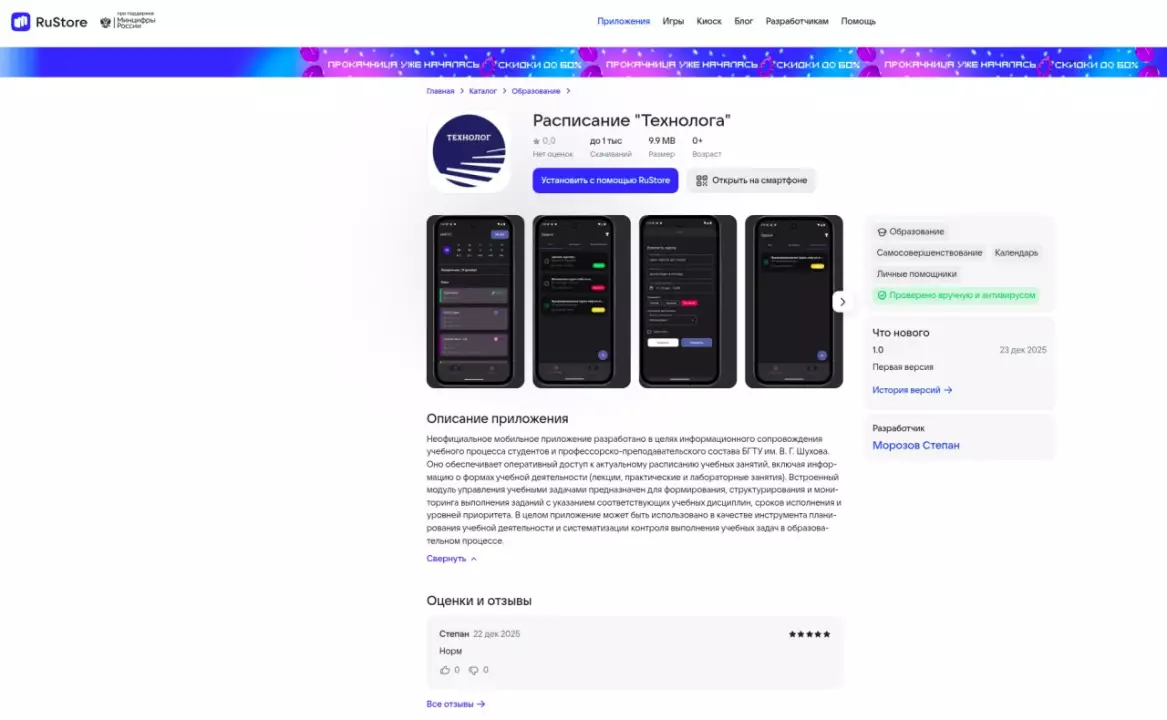This screenshot has height=720, width=1167.
Task: Click the Минцифры России logo
Action: coord(127,21)
